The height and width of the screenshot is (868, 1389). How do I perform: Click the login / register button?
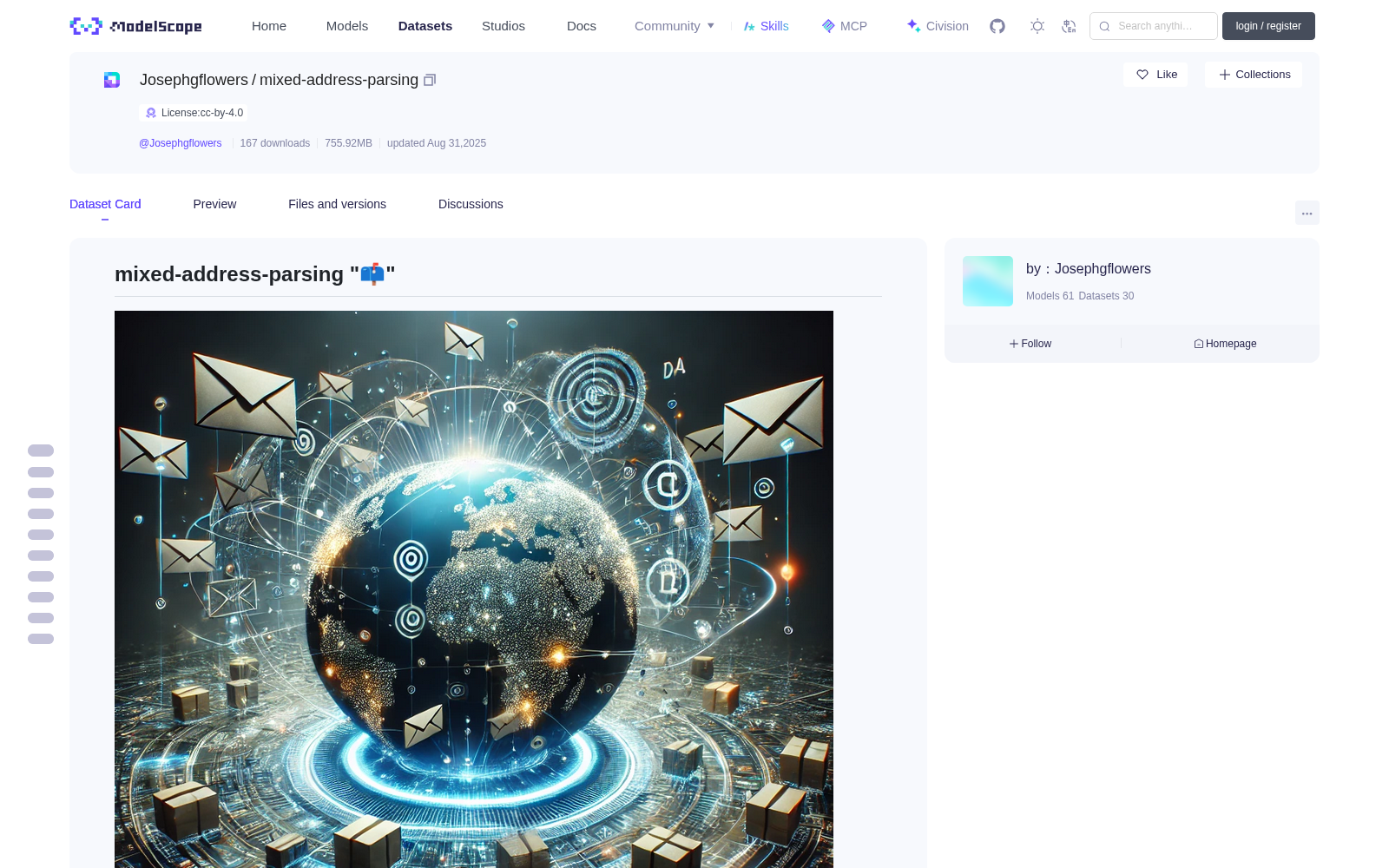point(1268,26)
